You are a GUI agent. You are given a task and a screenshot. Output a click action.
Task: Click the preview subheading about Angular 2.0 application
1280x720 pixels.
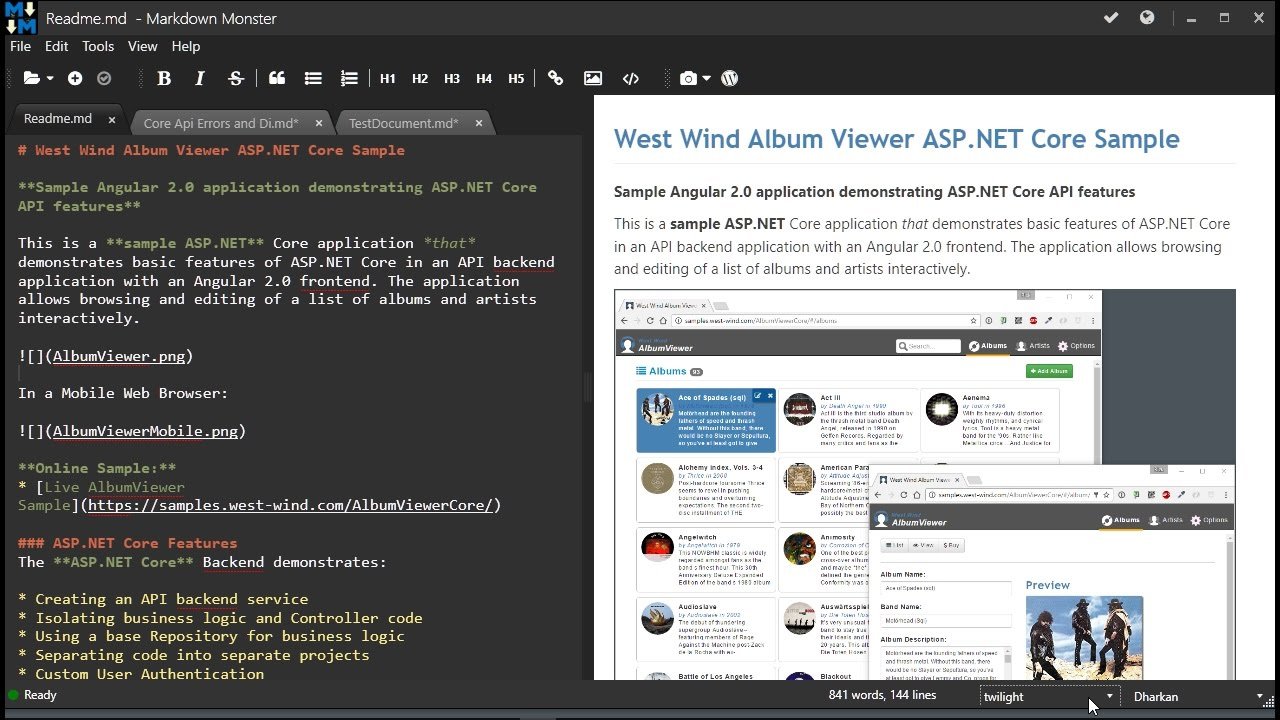[874, 192]
